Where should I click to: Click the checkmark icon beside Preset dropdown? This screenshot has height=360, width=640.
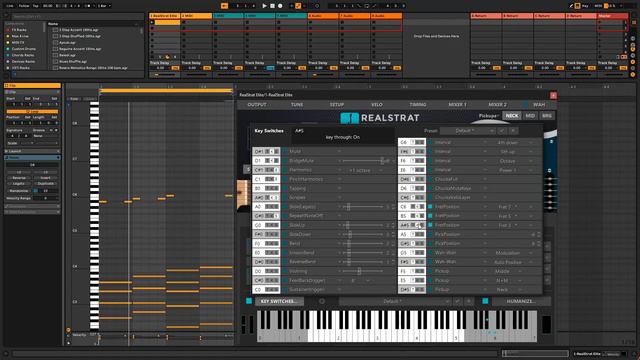[x=502, y=131]
